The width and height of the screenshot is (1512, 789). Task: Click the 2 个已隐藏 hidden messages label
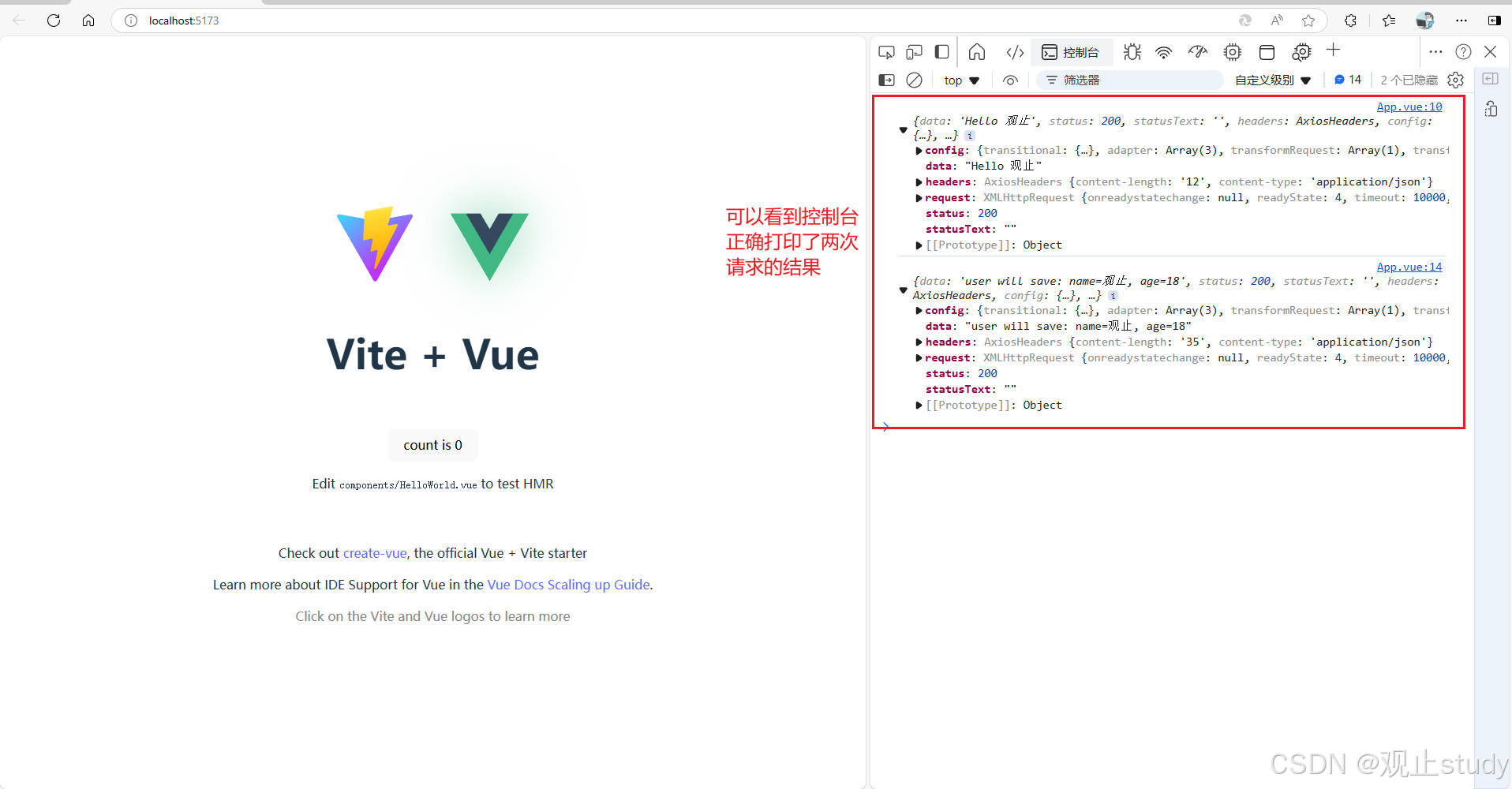(1409, 80)
